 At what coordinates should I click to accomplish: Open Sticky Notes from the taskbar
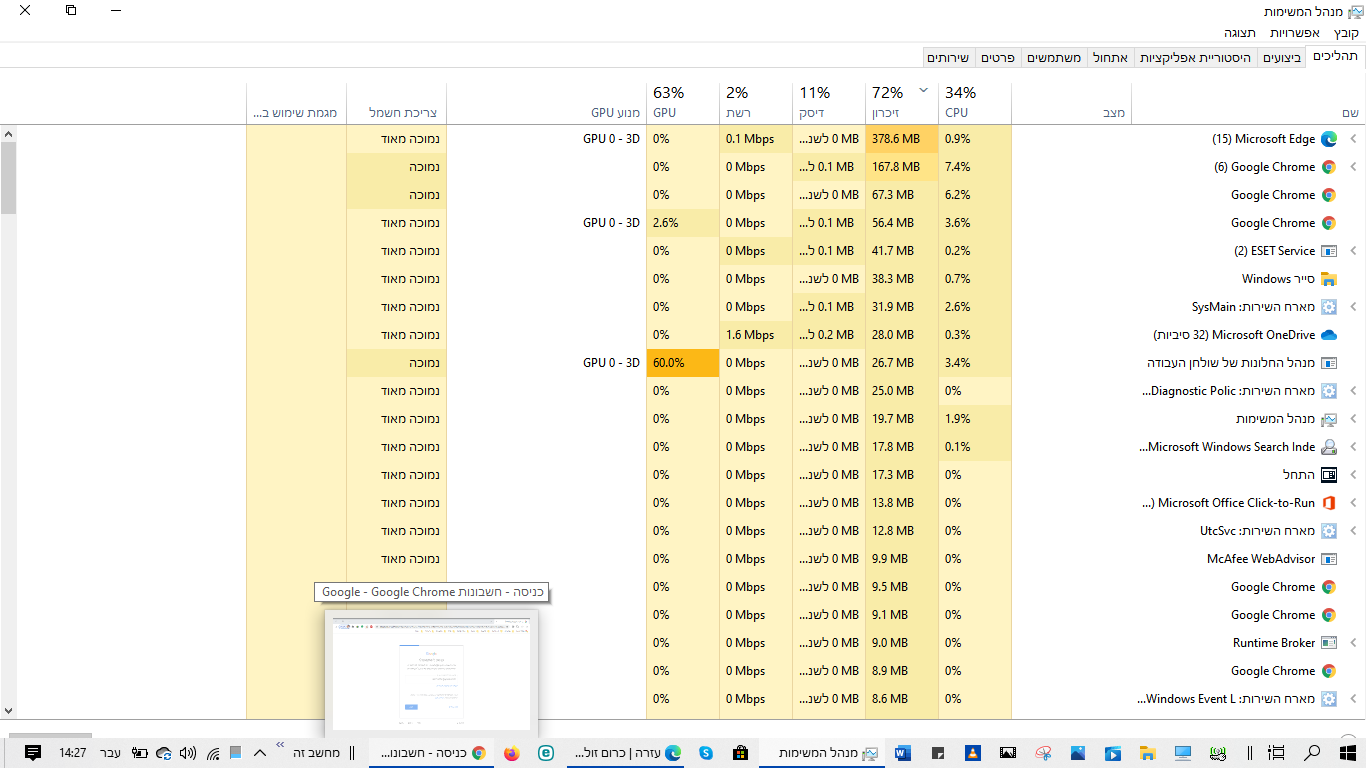point(938,753)
